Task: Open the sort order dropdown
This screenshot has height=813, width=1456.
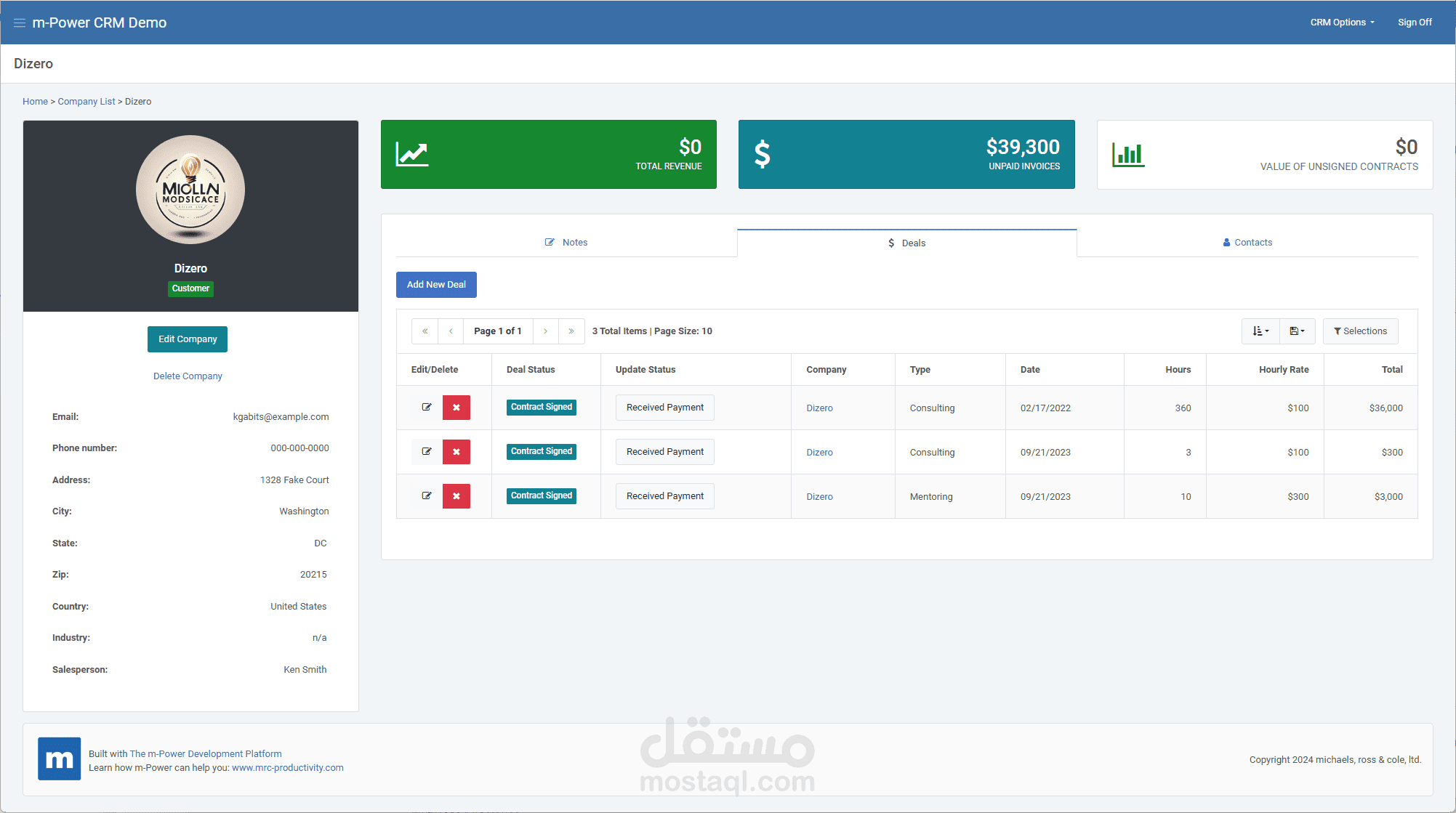Action: pyautogui.click(x=1260, y=331)
